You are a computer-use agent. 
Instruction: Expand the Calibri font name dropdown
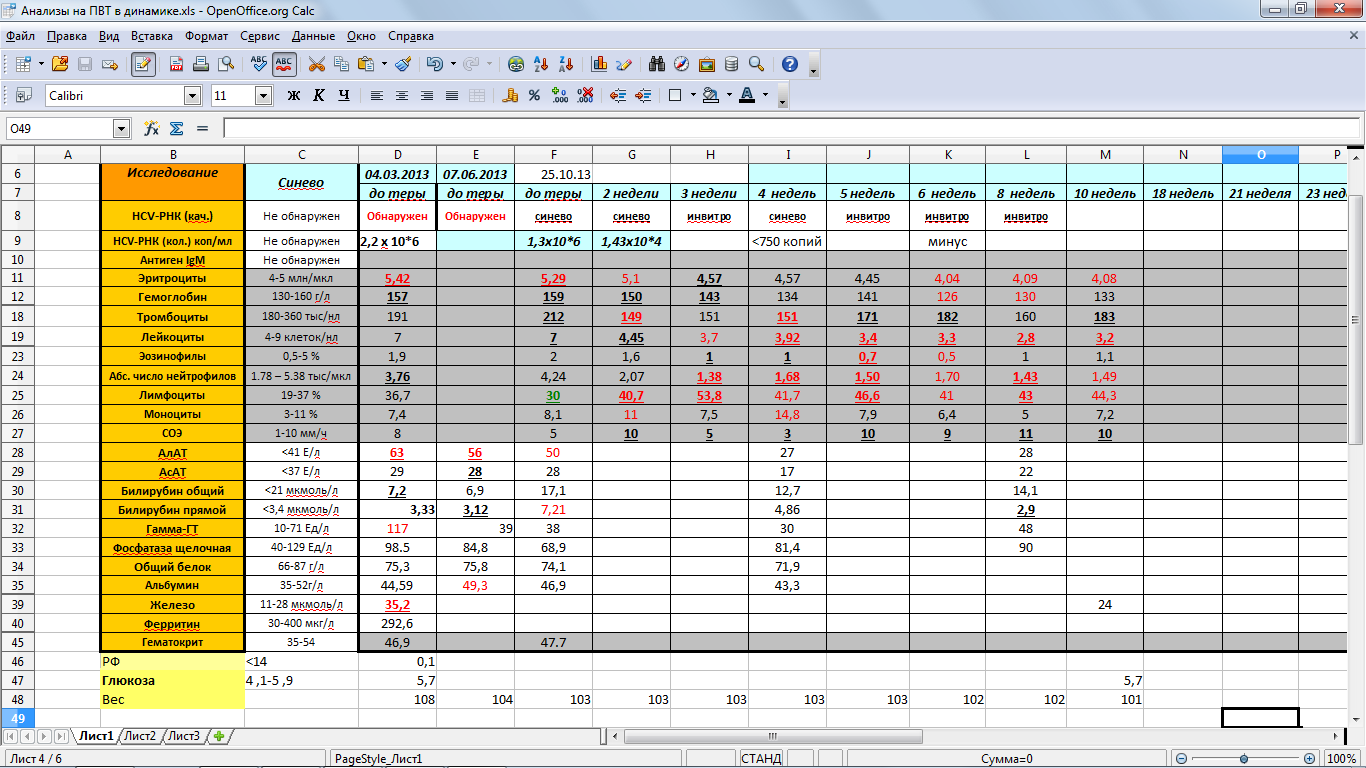192,96
